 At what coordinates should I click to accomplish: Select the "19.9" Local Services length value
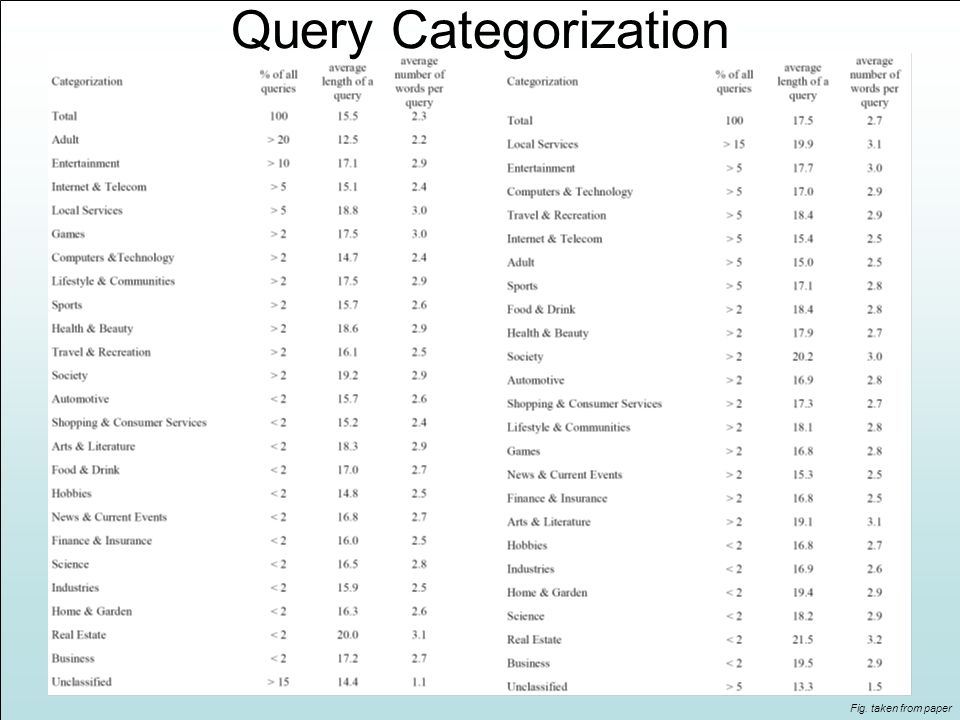[x=803, y=144]
